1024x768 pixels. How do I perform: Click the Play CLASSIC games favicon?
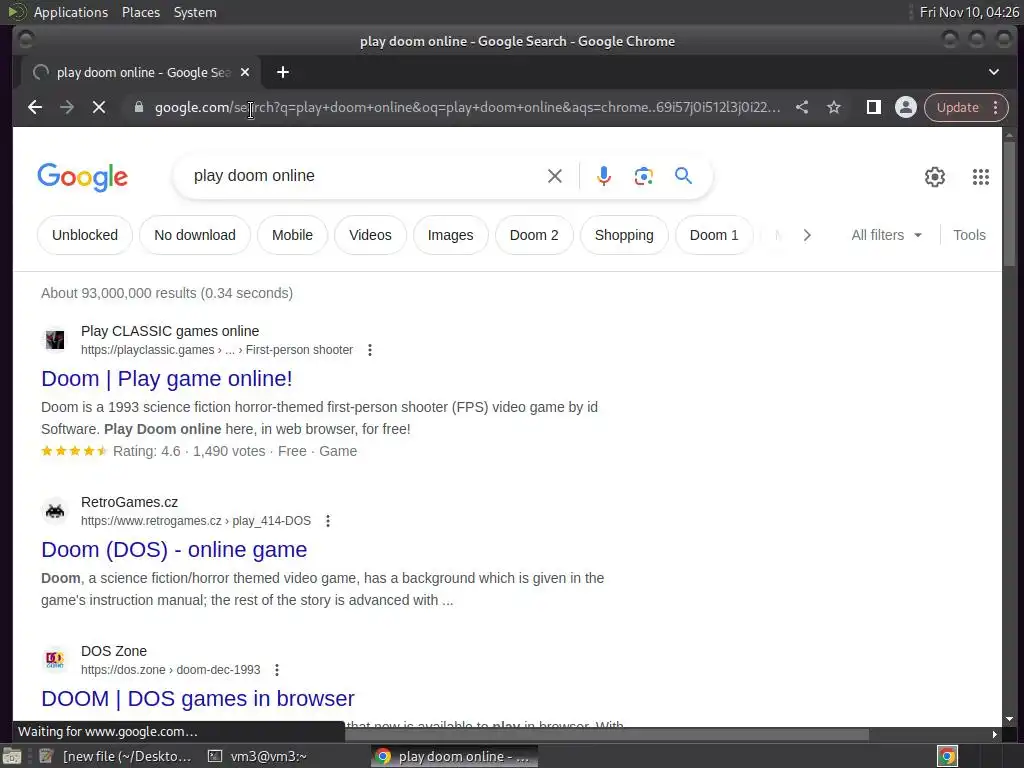click(x=55, y=340)
